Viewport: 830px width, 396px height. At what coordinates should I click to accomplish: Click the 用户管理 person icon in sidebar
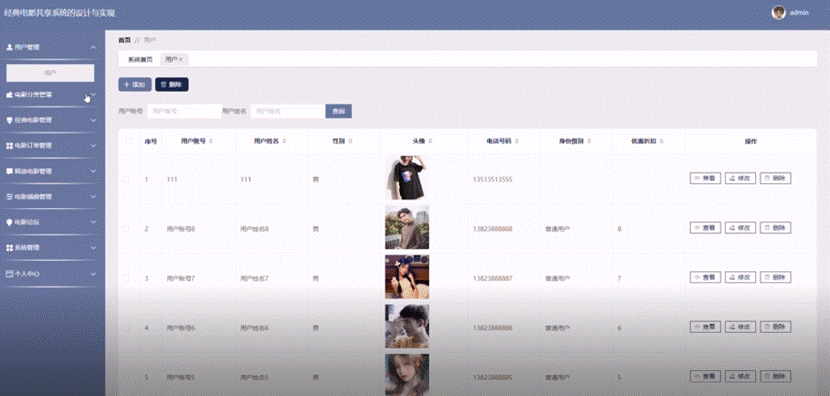9,47
